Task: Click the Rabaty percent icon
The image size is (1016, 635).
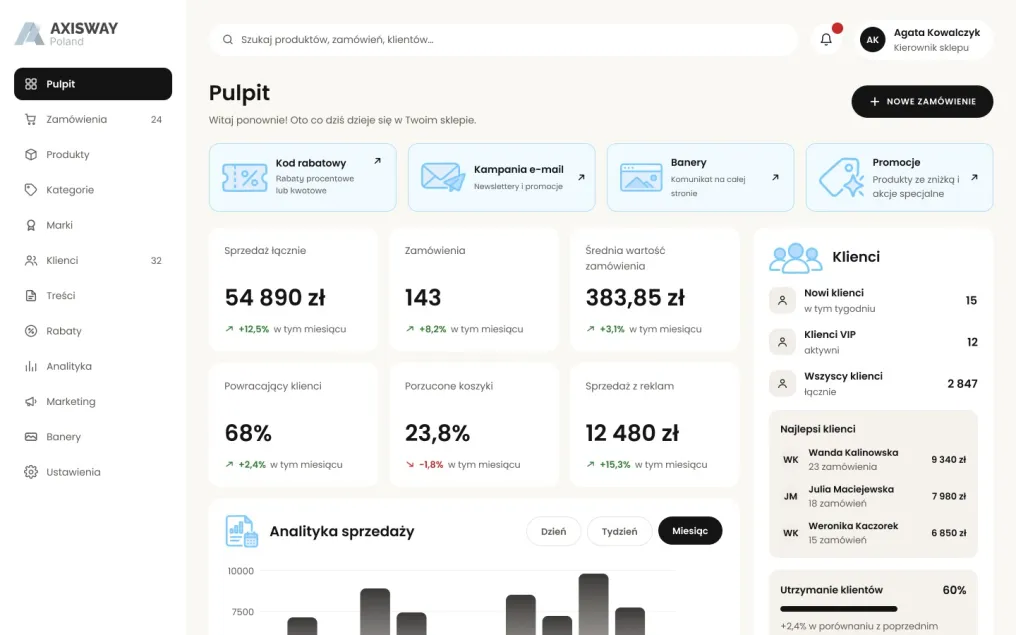Action: (x=30, y=331)
